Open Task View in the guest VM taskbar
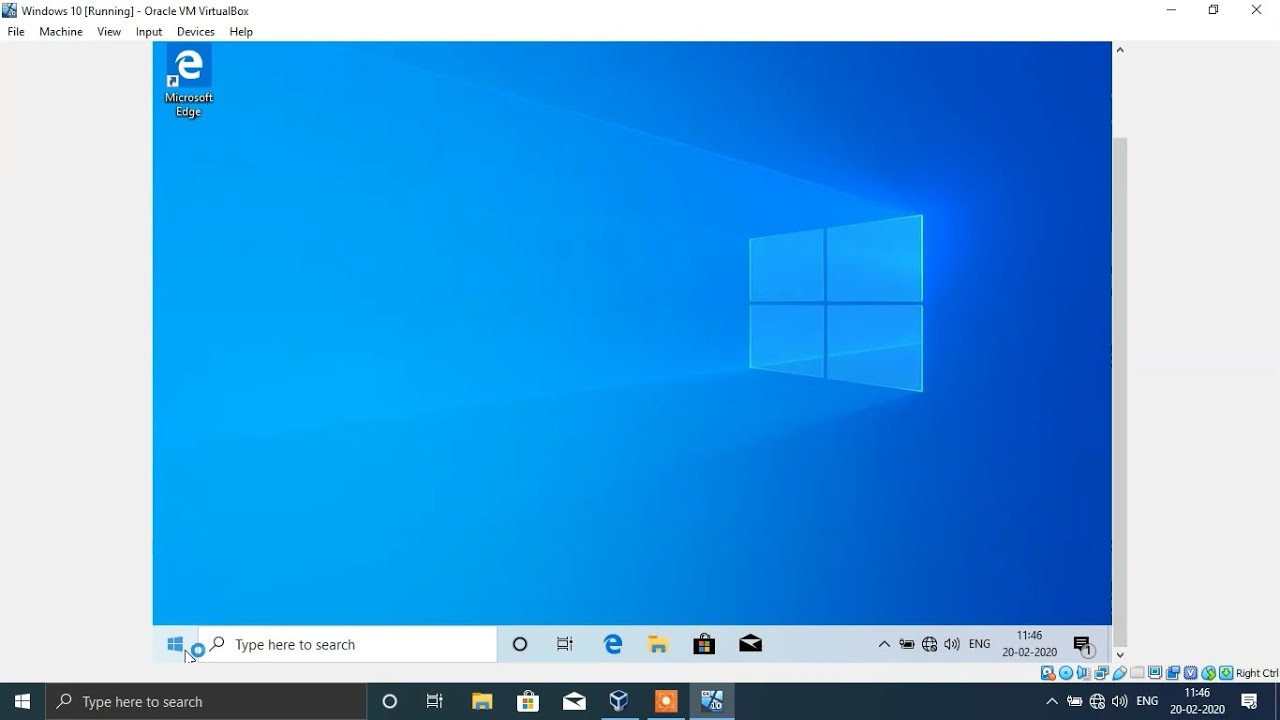Screen dimensions: 1280x720 click(x=565, y=645)
